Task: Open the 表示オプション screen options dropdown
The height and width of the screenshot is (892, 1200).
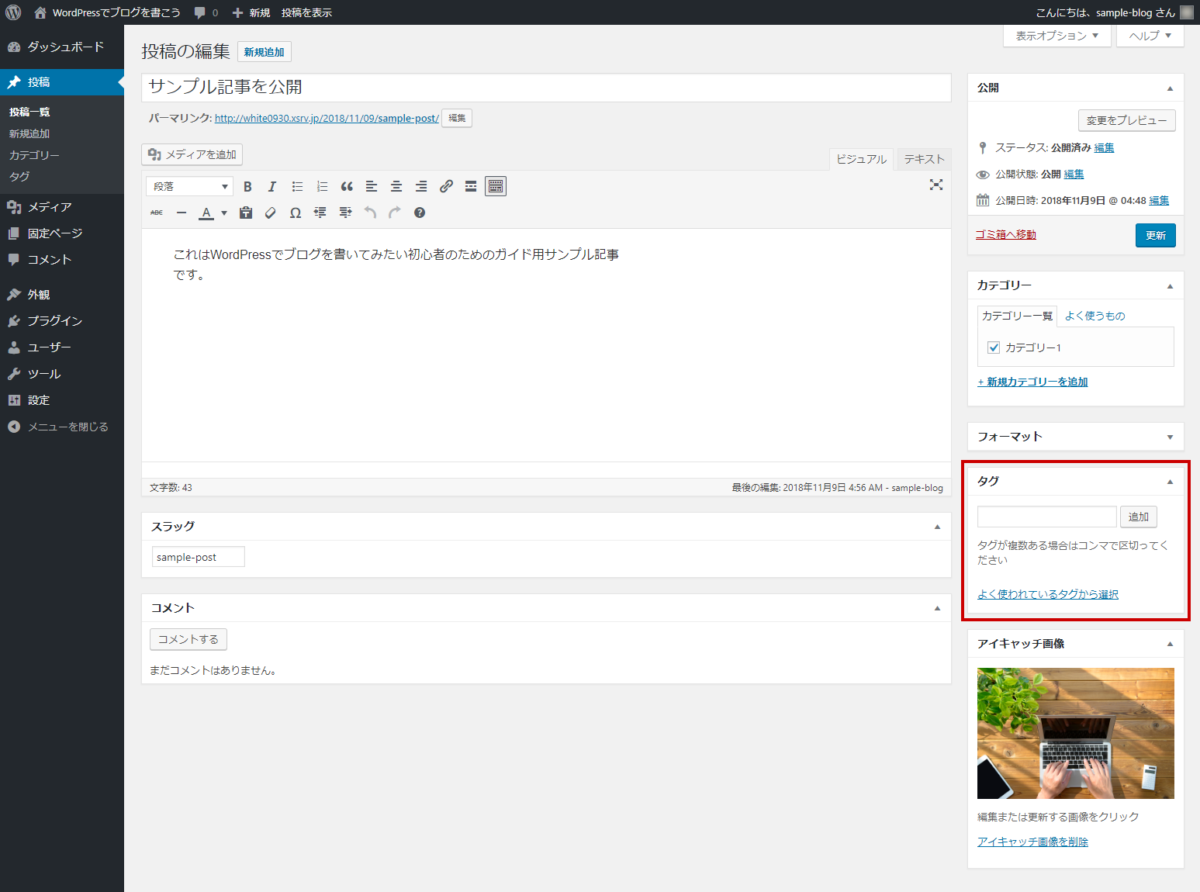Action: tap(1056, 36)
